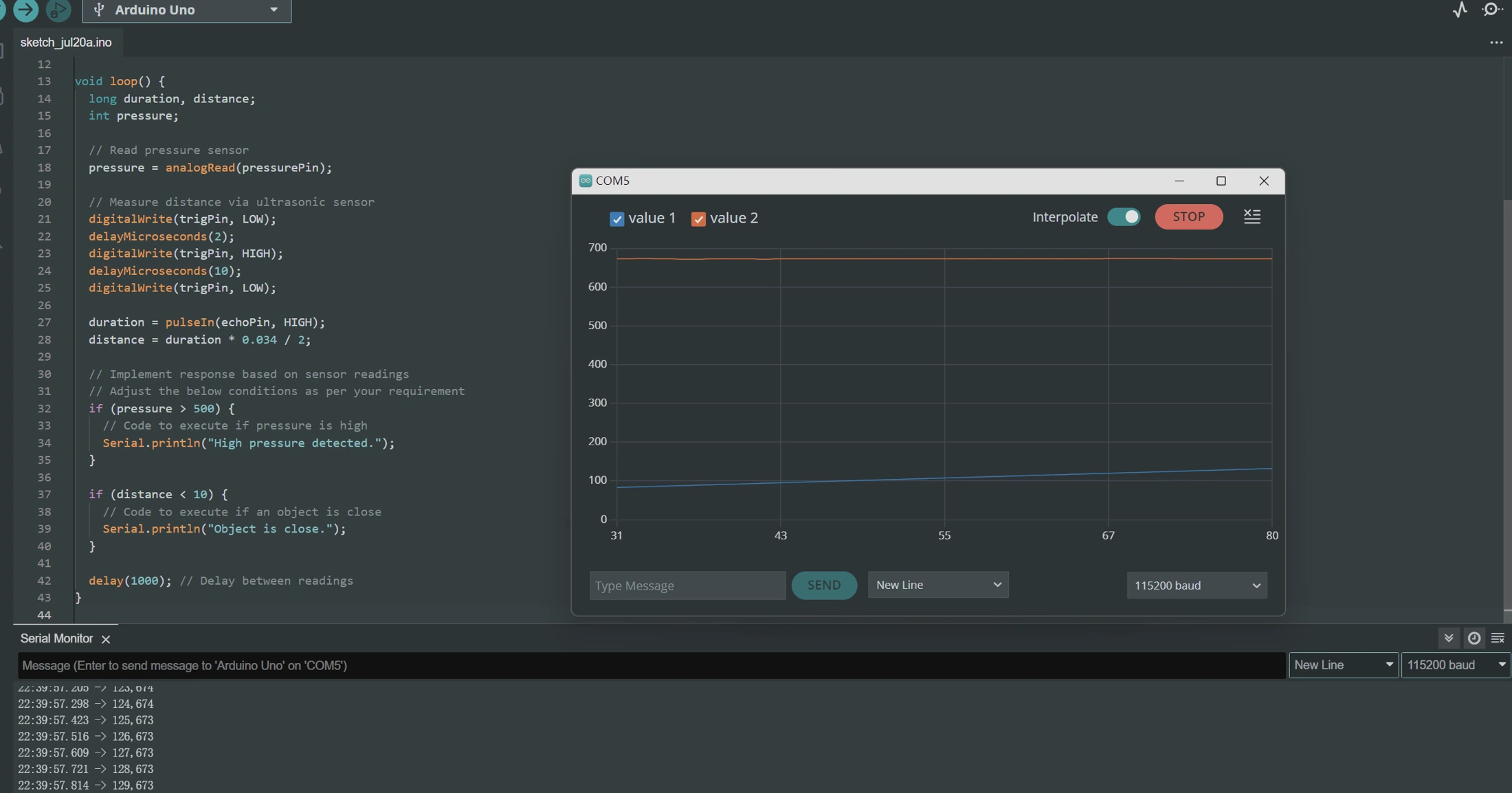
Task: Uncheck the value 1 series checkbox
Action: coord(616,219)
